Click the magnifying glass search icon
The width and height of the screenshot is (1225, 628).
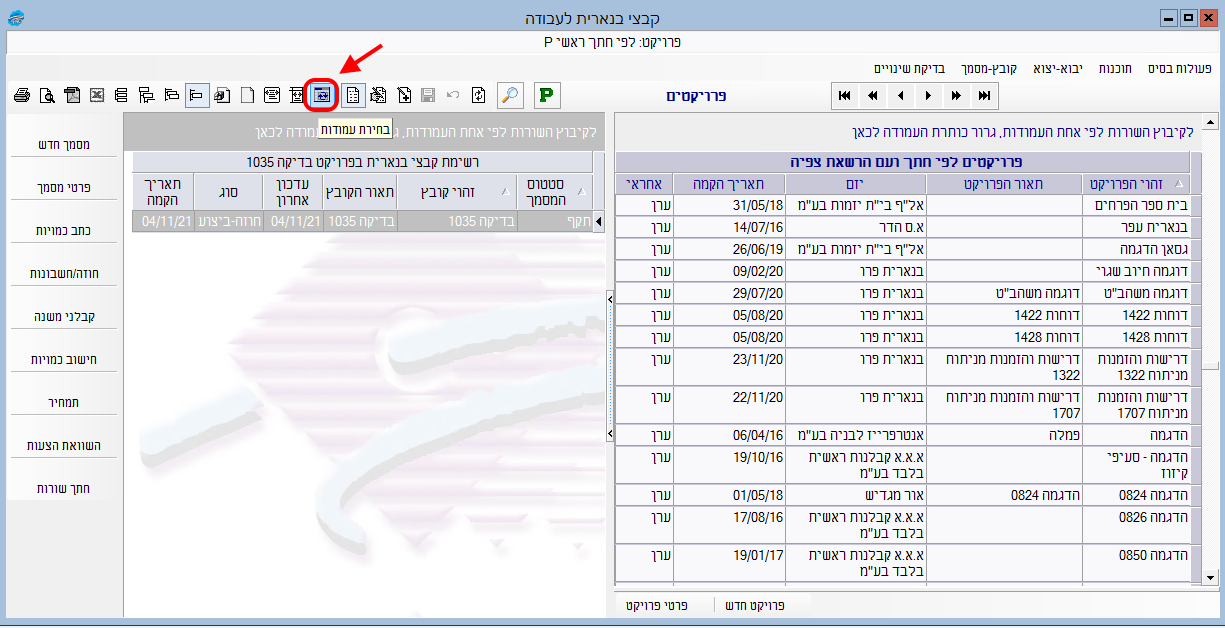510,95
